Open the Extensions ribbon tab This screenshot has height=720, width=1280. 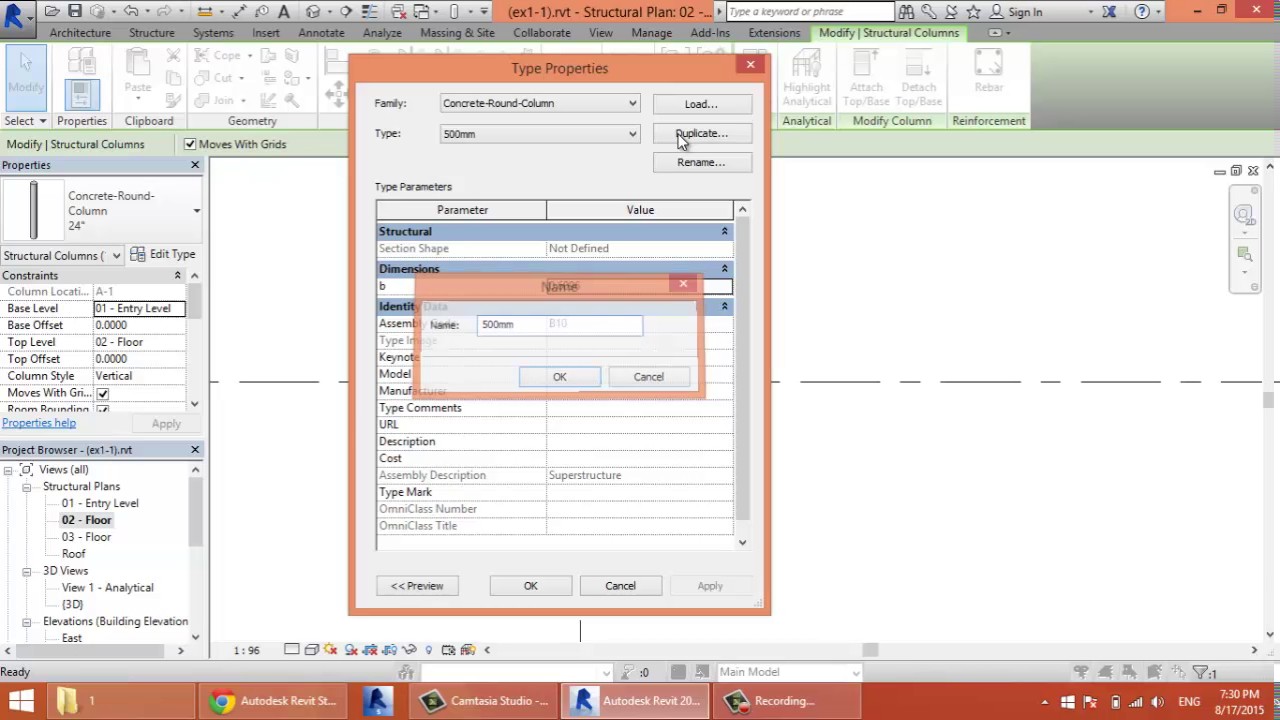tap(774, 33)
